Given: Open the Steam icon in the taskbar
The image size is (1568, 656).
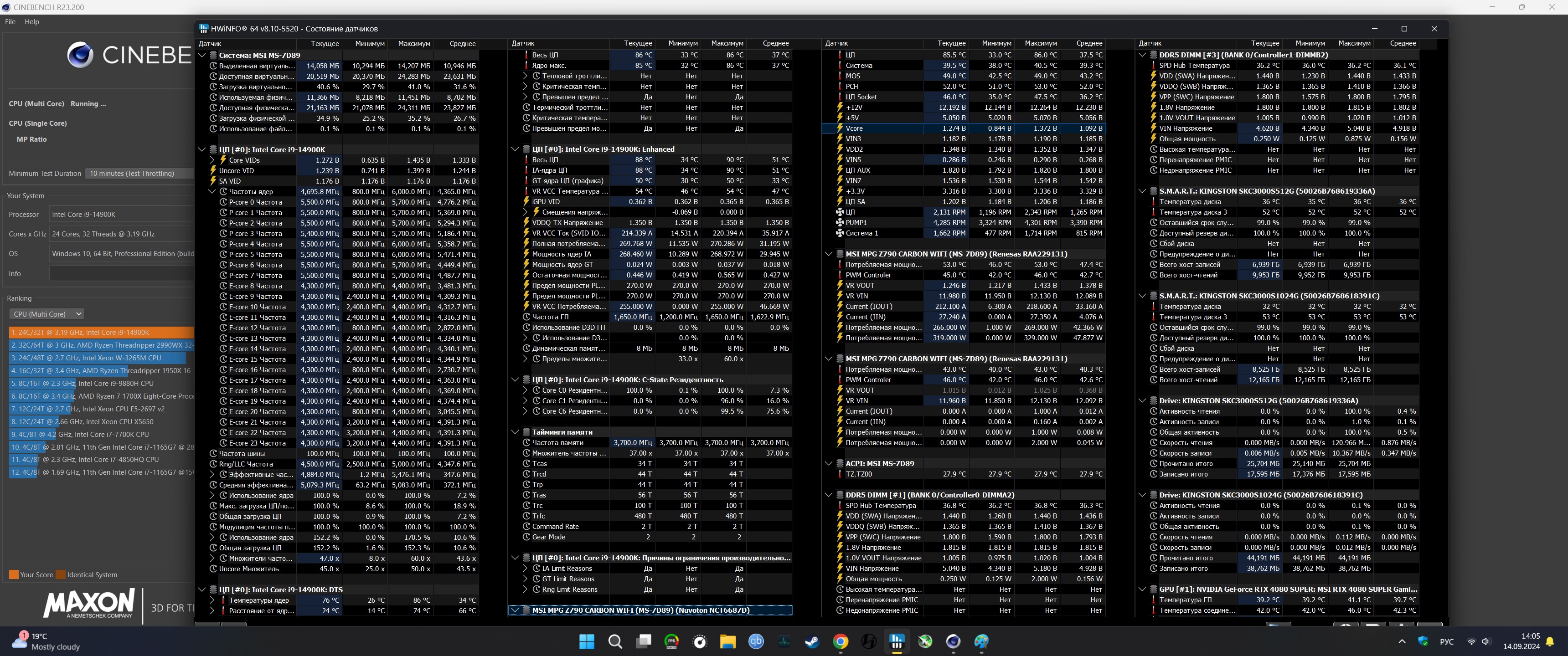Looking at the screenshot, I should 812,641.
